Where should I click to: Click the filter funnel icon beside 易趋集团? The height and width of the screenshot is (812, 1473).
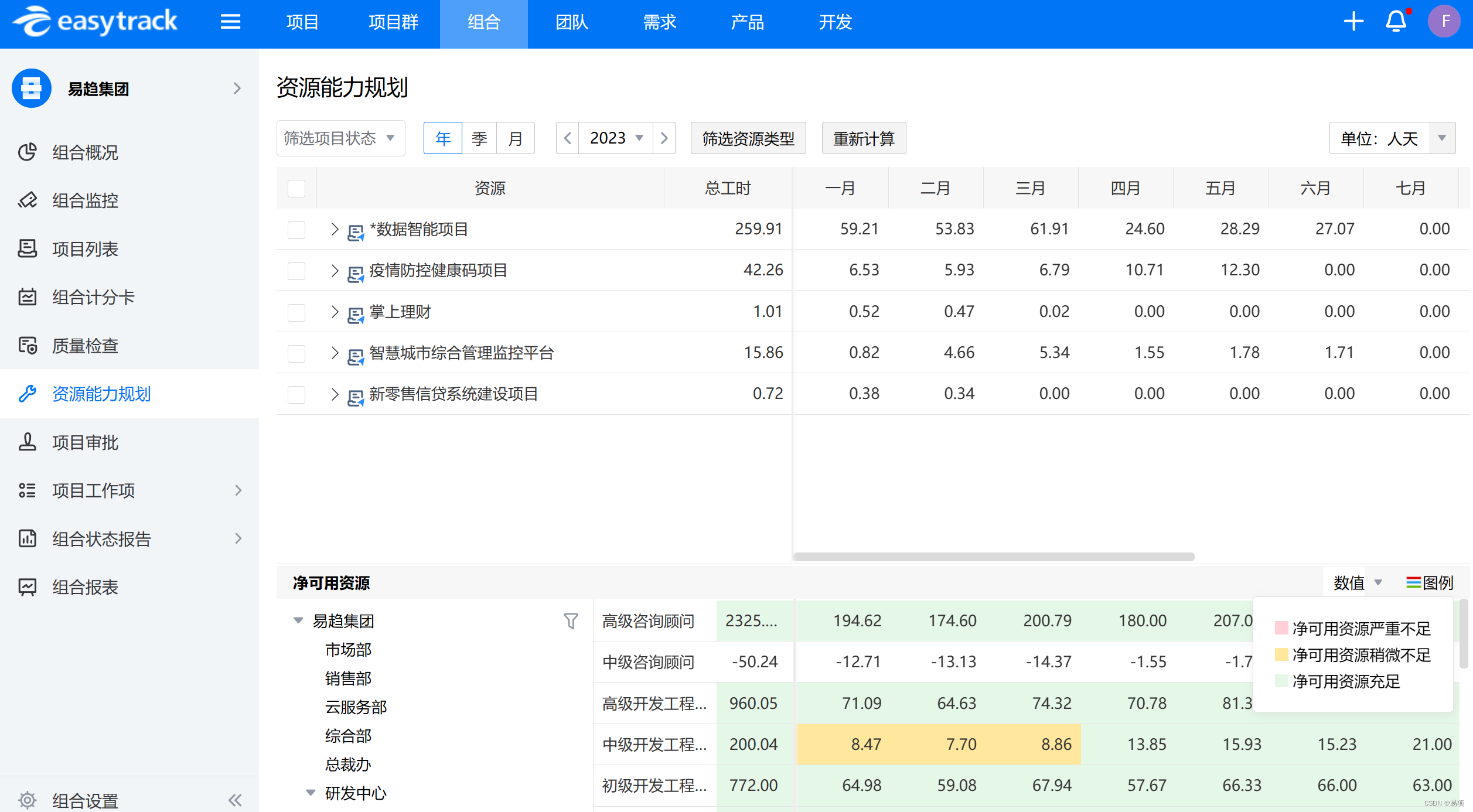pyautogui.click(x=571, y=621)
